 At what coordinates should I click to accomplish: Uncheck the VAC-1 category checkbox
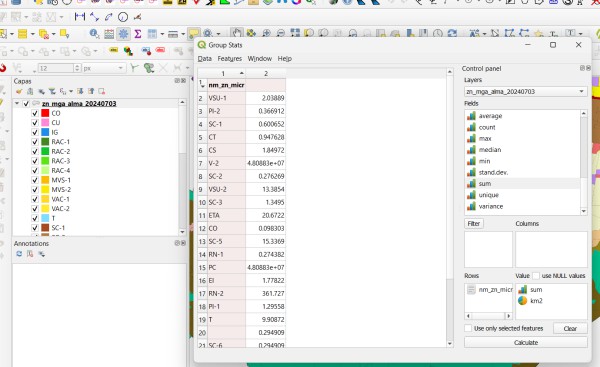coord(35,199)
